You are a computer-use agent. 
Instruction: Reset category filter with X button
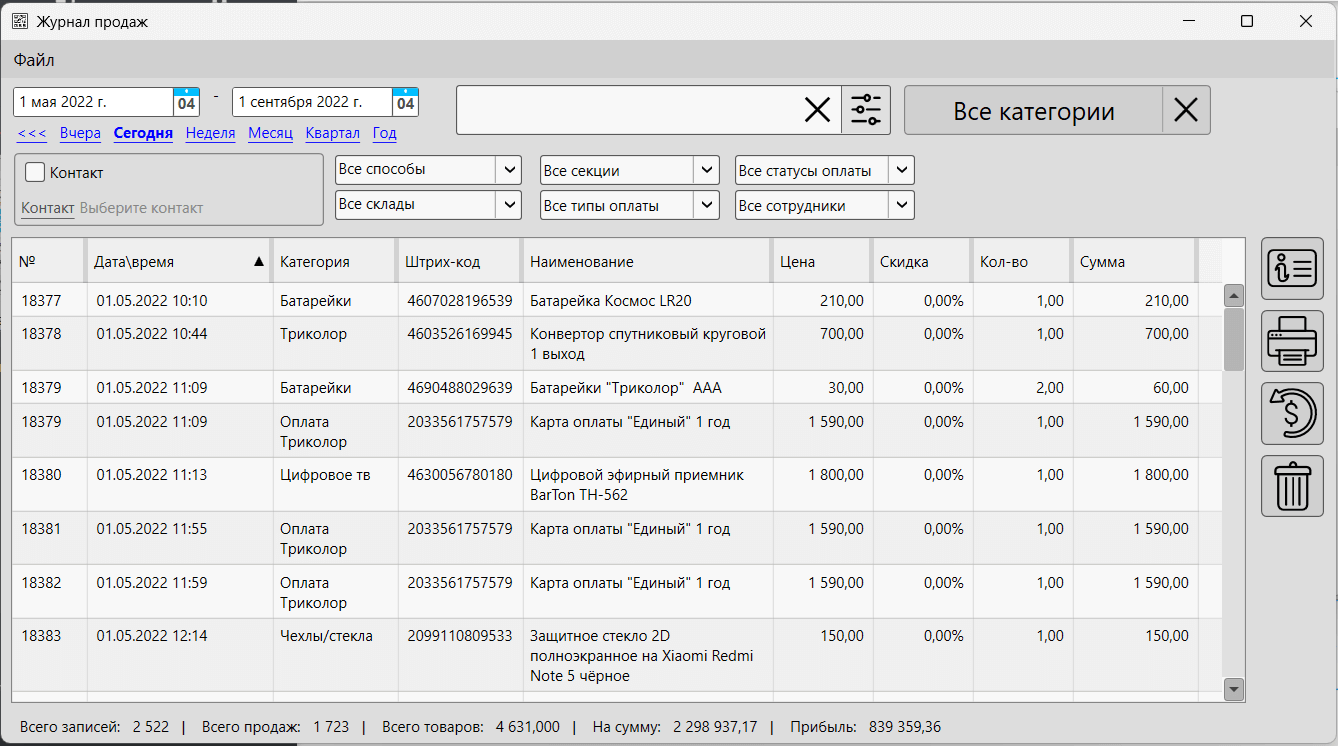1186,110
